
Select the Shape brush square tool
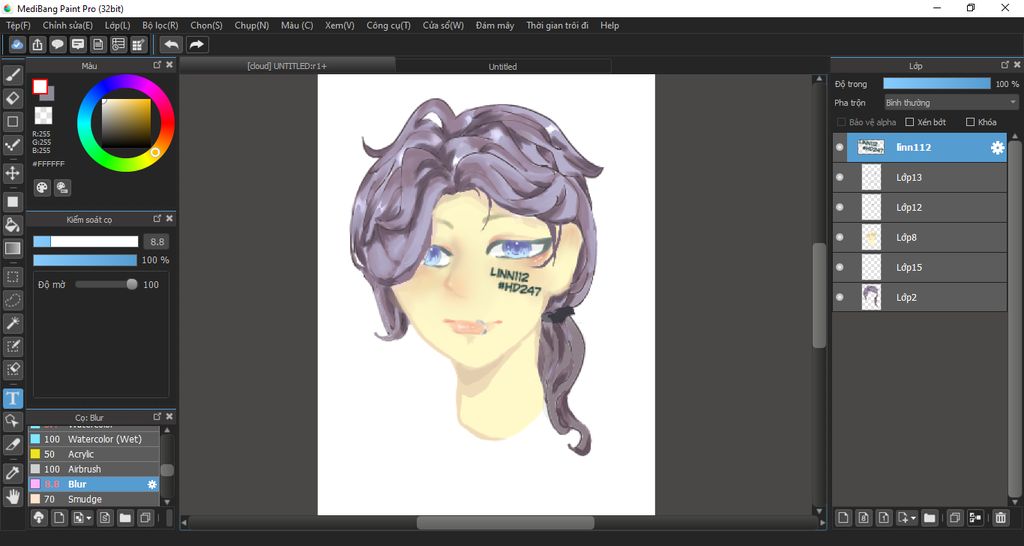coord(12,121)
